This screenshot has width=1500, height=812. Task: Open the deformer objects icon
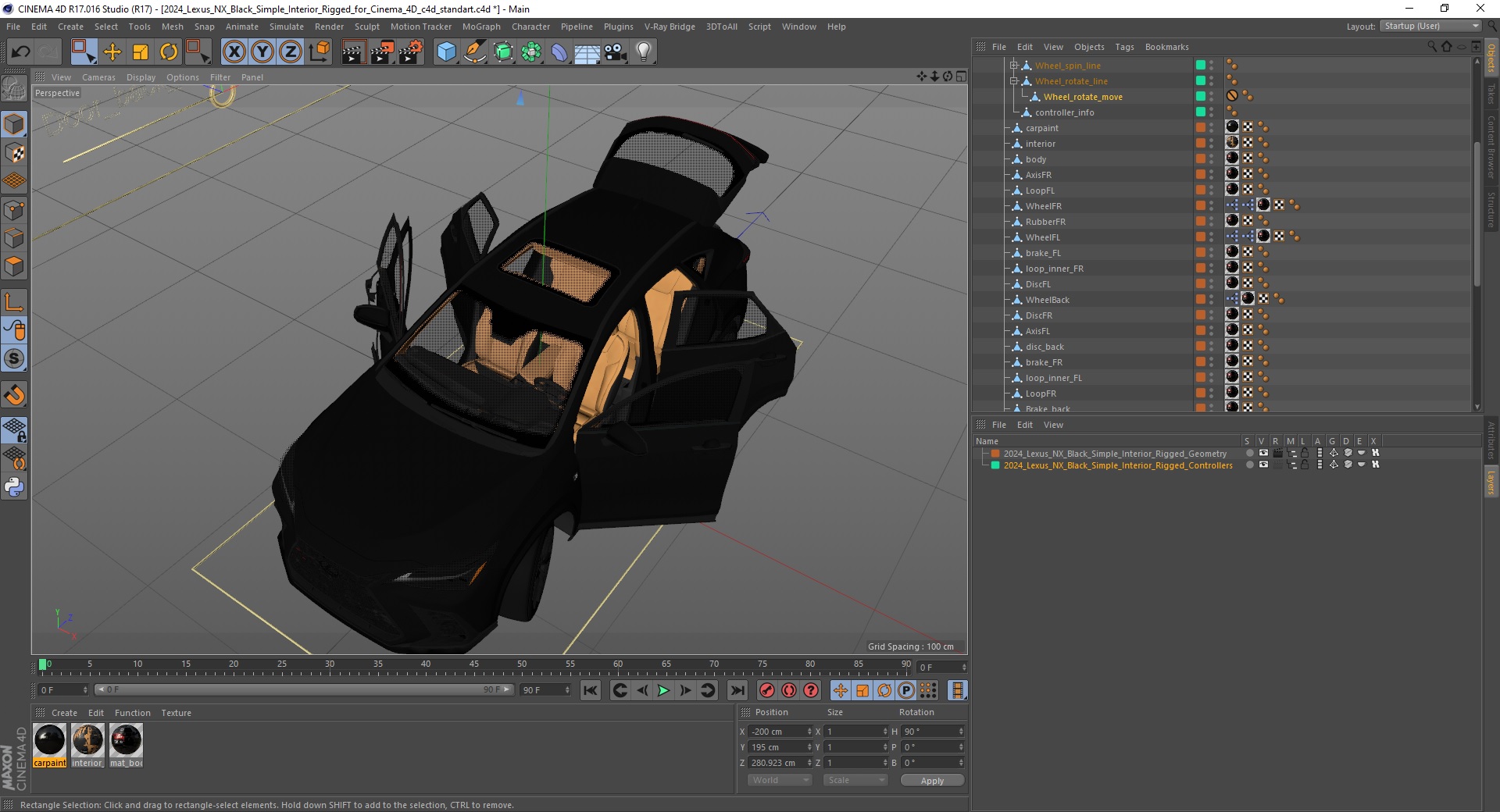click(x=559, y=52)
